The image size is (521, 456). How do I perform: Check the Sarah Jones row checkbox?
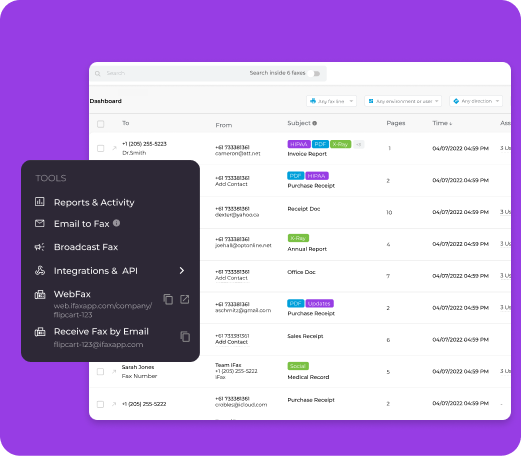[100, 371]
